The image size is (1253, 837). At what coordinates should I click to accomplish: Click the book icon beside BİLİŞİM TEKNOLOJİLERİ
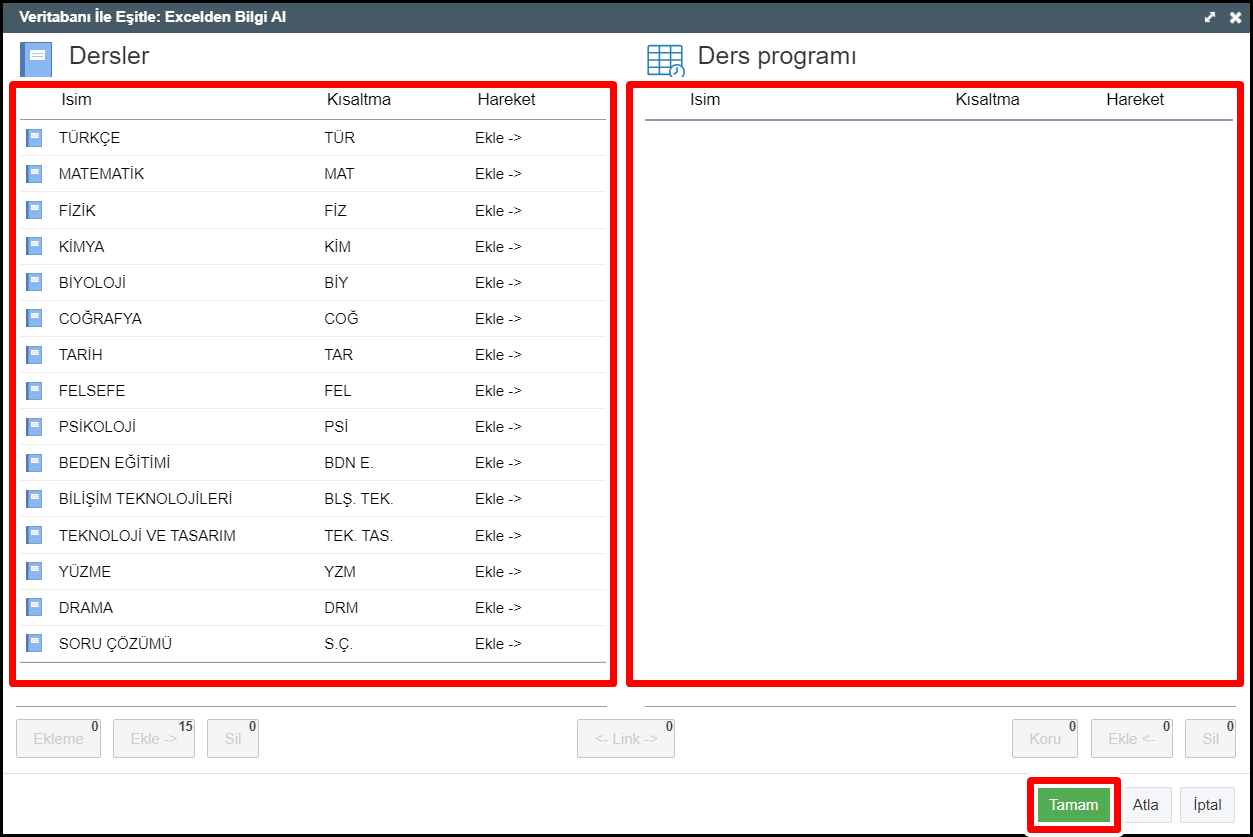click(x=34, y=498)
